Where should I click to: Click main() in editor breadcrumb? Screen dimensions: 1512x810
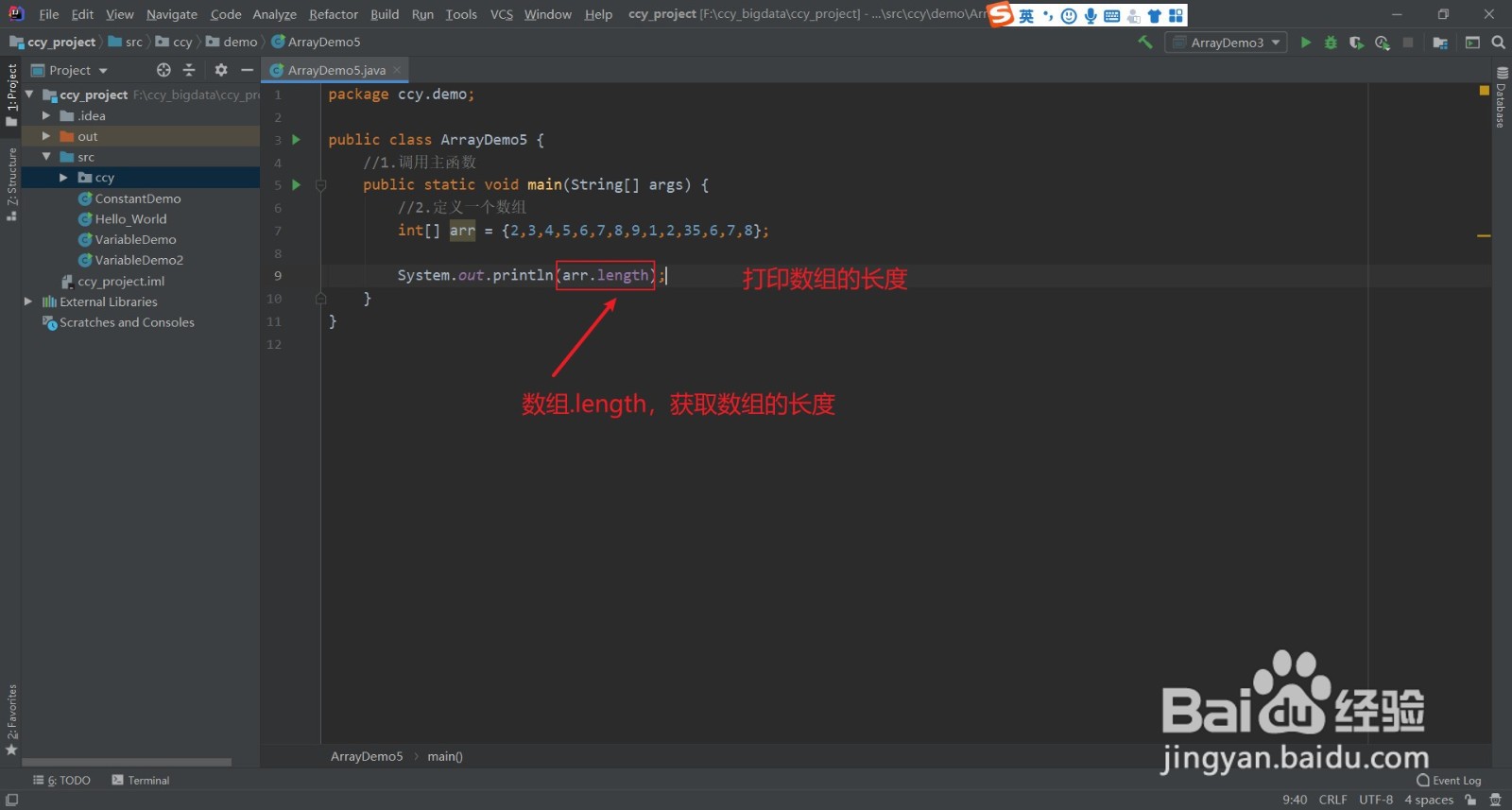[445, 756]
